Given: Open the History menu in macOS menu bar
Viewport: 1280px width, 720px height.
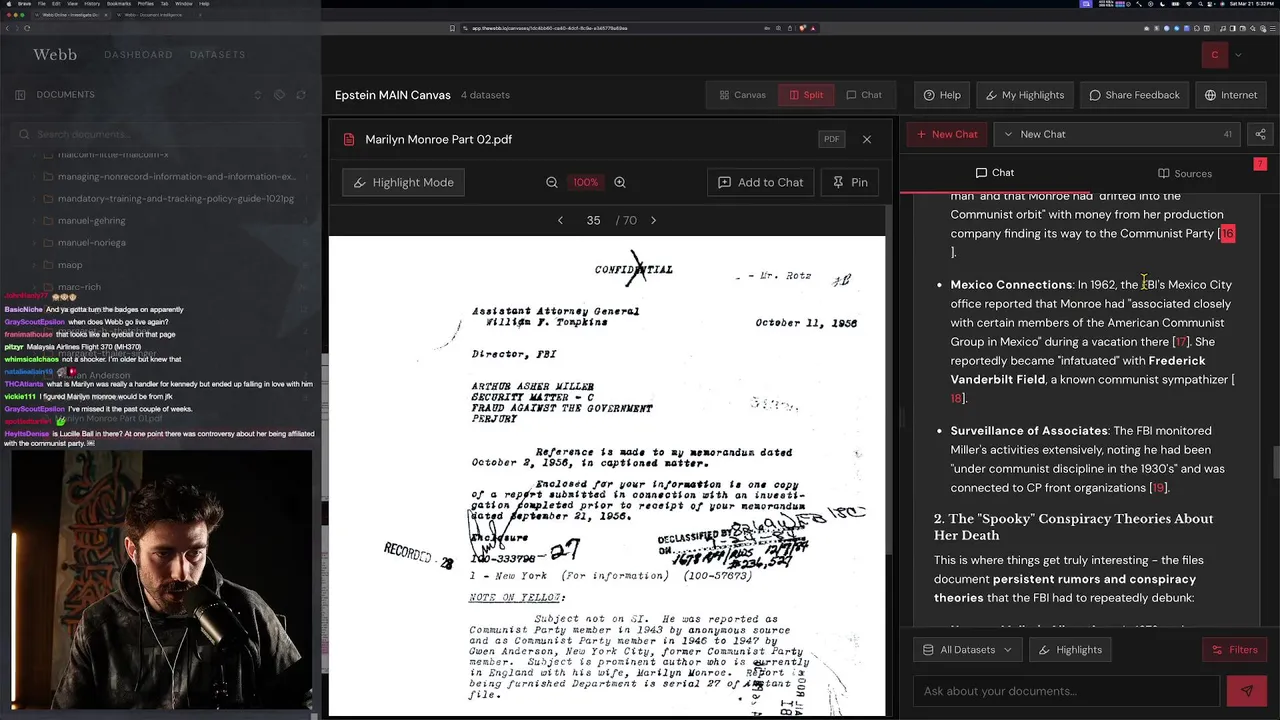Looking at the screenshot, I should point(91,4).
